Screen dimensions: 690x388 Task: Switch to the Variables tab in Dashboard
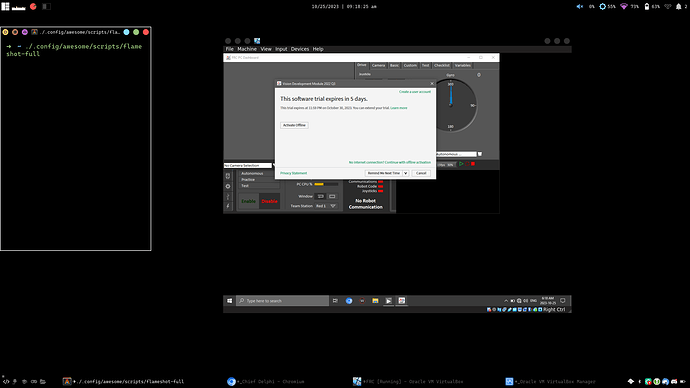(x=462, y=65)
